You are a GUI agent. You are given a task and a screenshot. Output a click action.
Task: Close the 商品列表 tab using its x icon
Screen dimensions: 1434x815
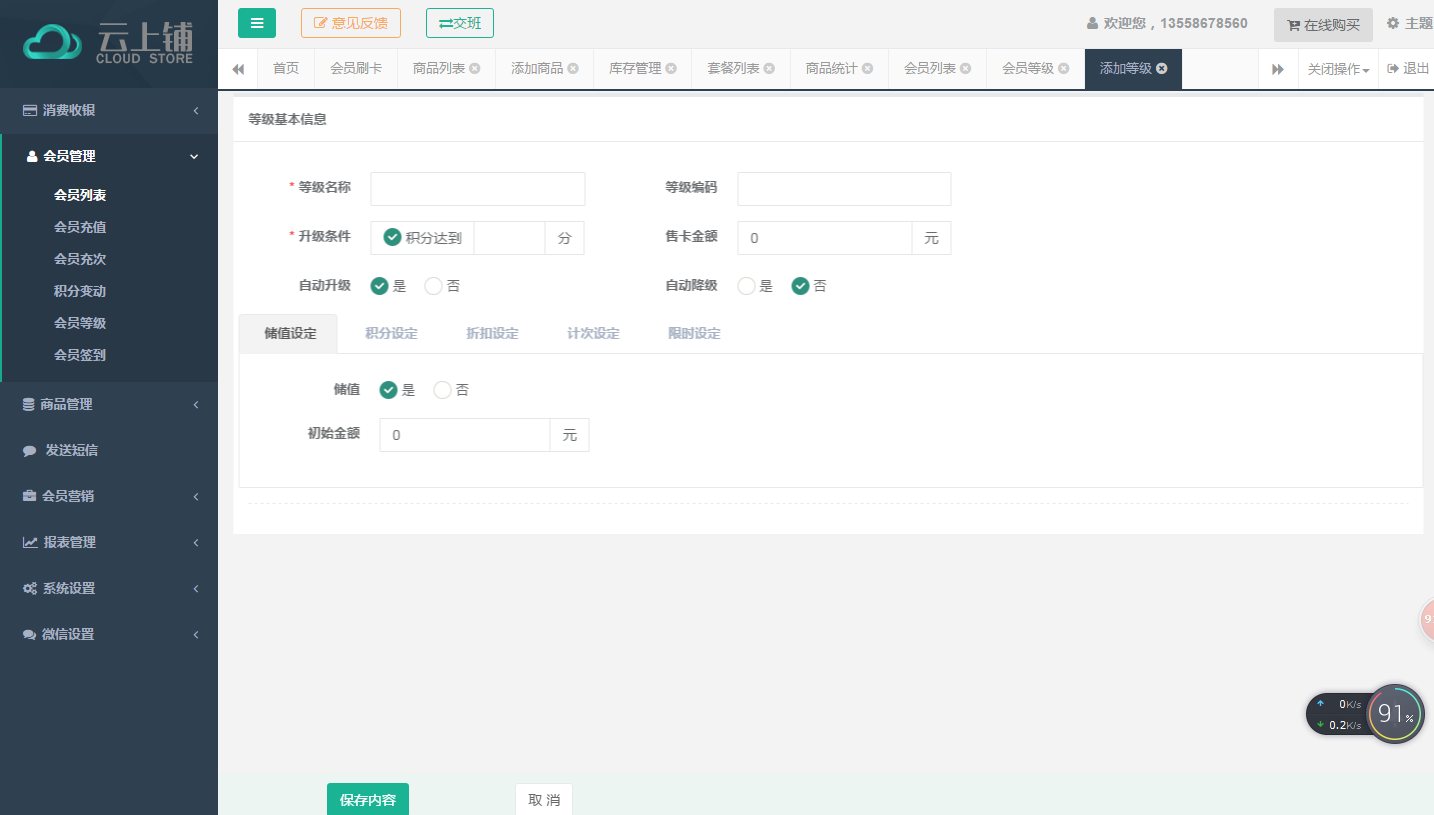[475, 69]
